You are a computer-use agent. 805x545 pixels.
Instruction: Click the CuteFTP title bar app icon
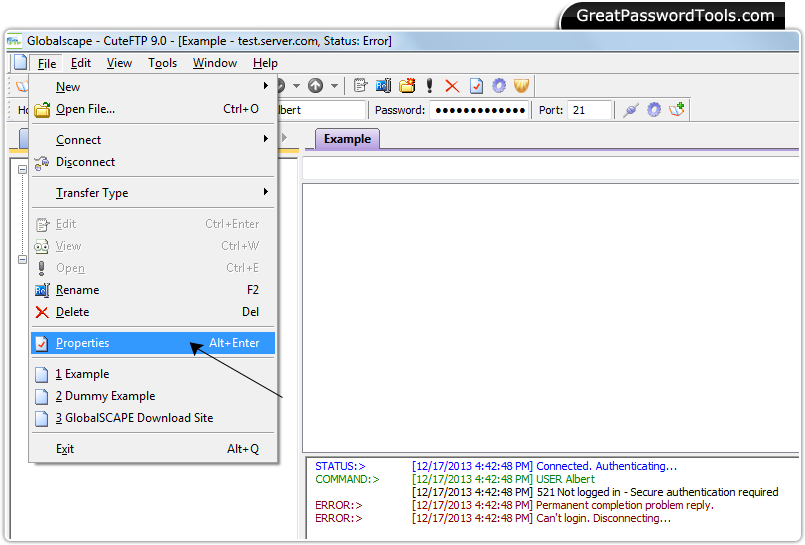(x=14, y=41)
